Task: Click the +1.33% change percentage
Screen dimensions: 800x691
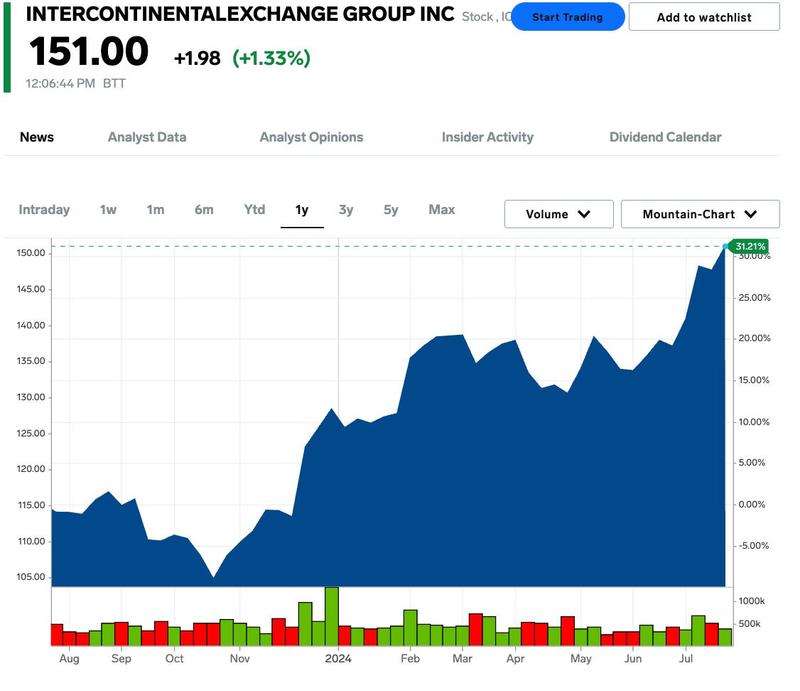Action: pos(271,58)
